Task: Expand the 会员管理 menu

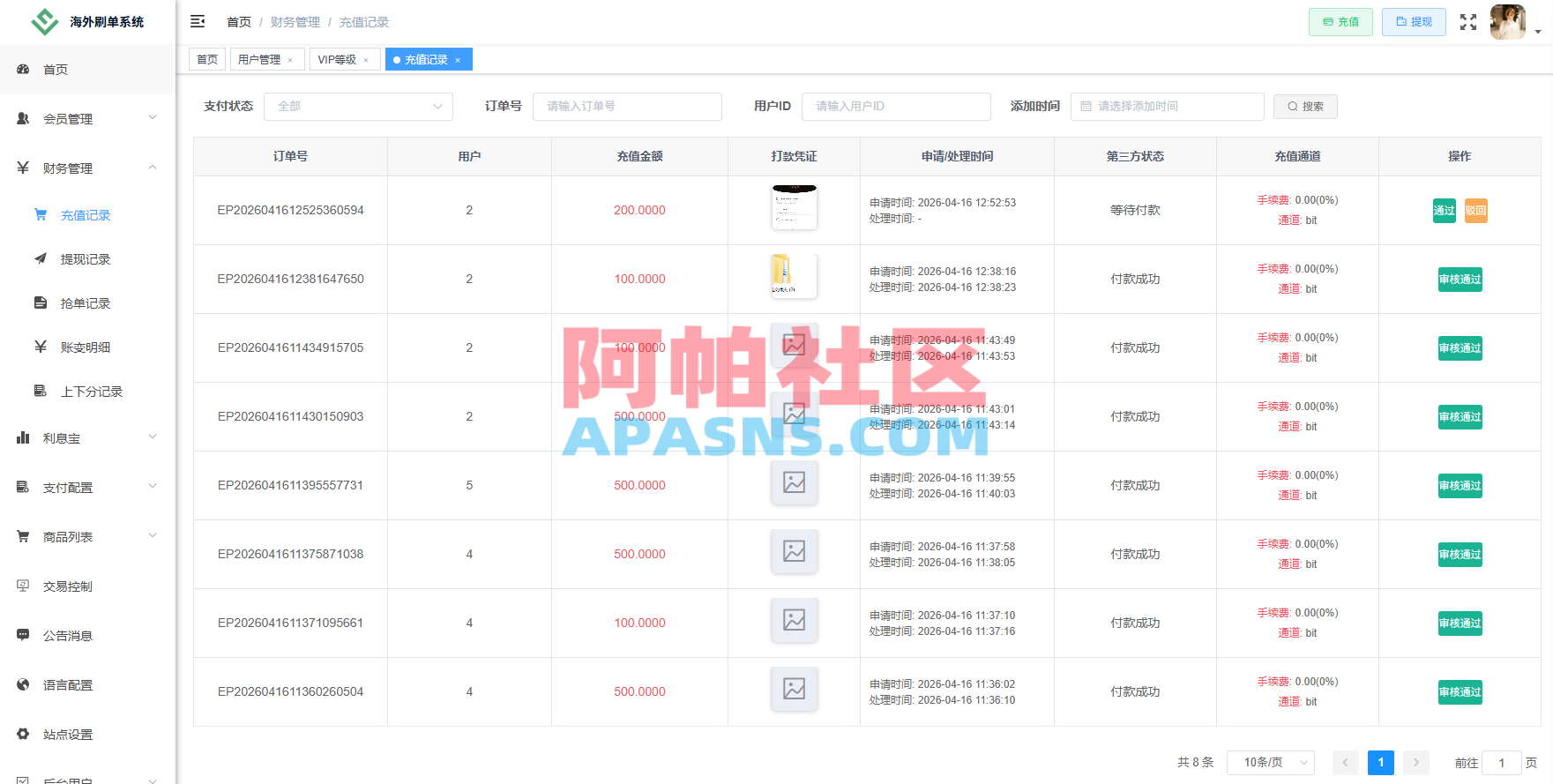Action: (88, 118)
